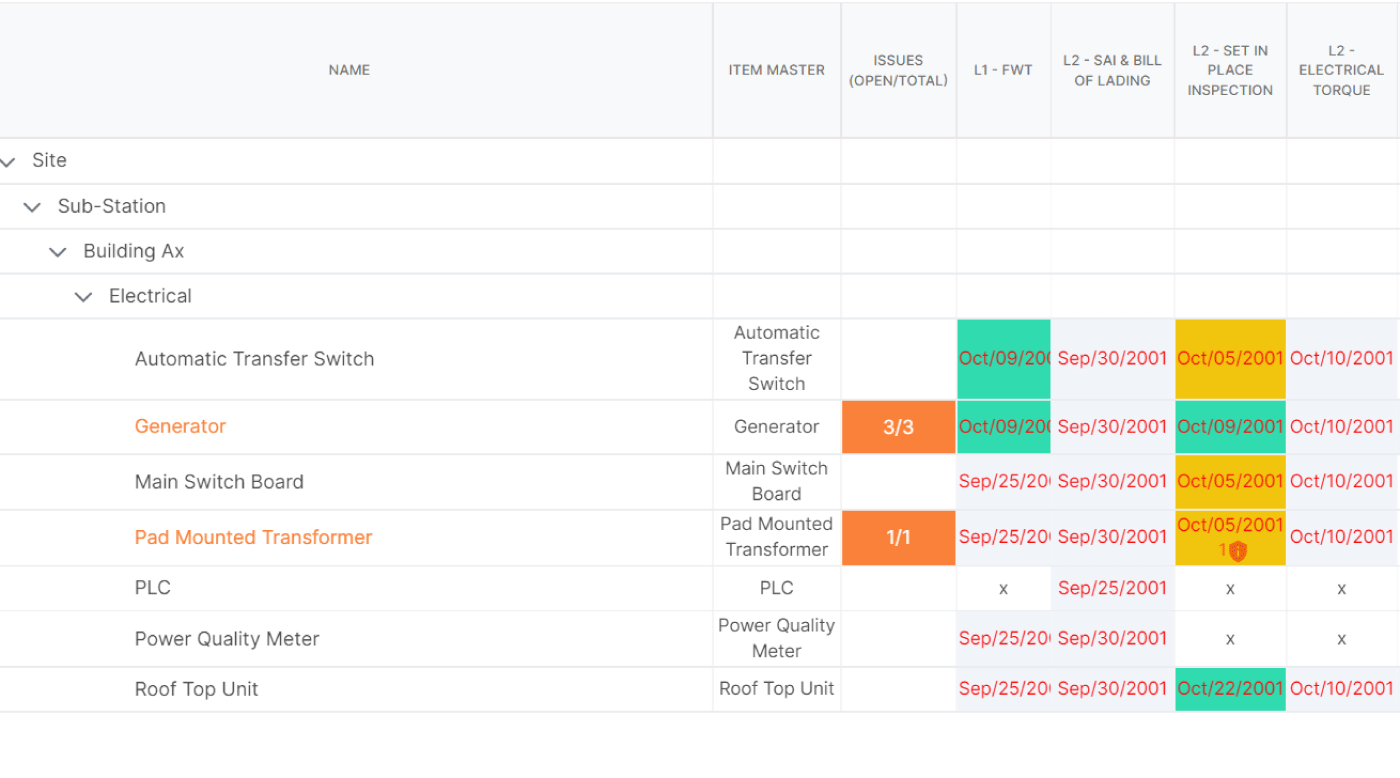
Task: Click Sep/25/2001 SAI cell in PLC row
Action: coord(1112,588)
